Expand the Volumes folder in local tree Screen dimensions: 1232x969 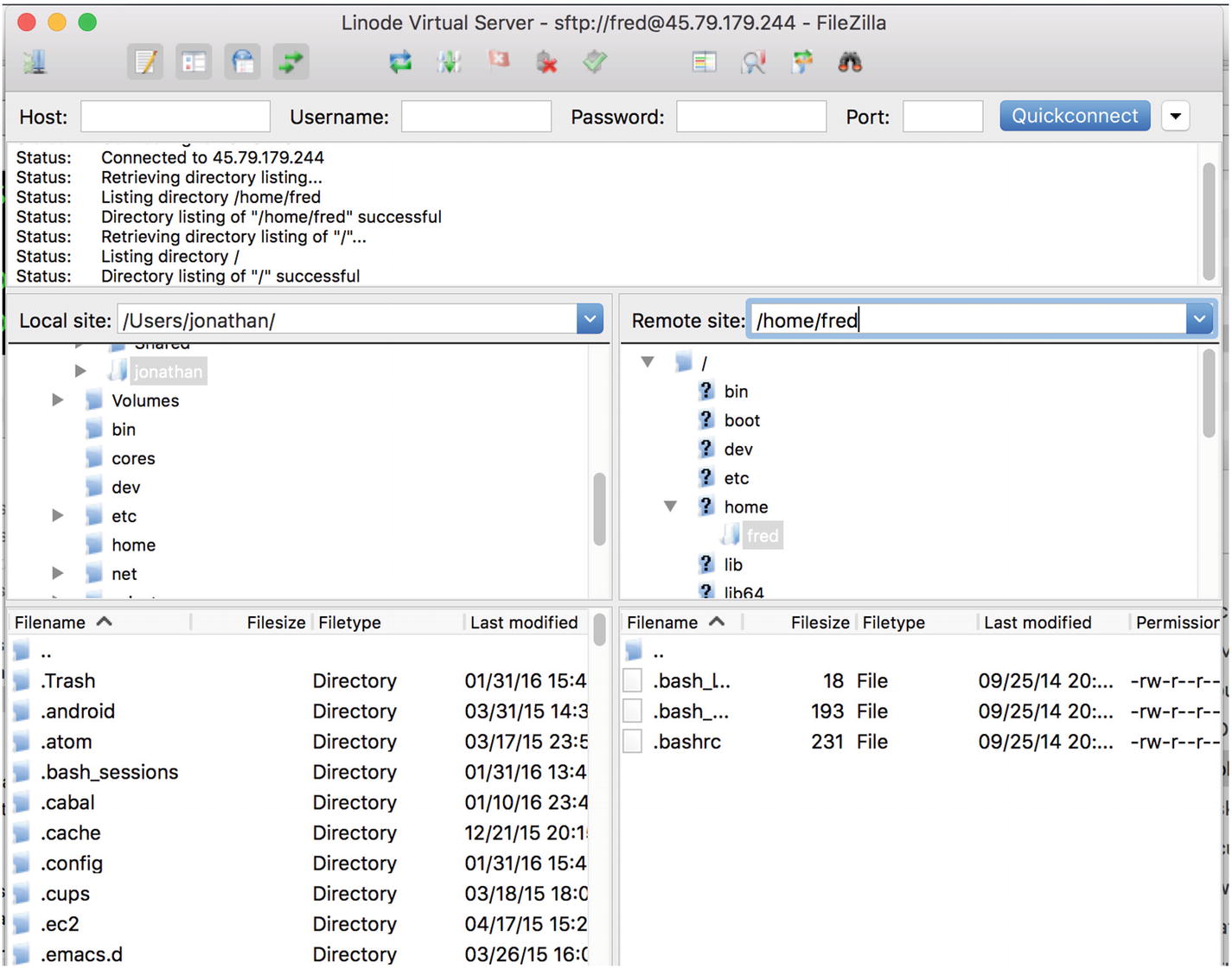tap(58, 399)
